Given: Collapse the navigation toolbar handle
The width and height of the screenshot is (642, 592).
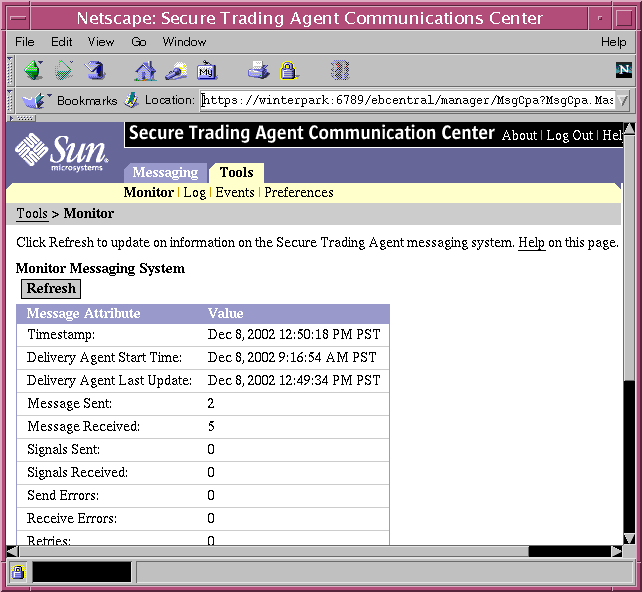Looking at the screenshot, I should [10, 70].
